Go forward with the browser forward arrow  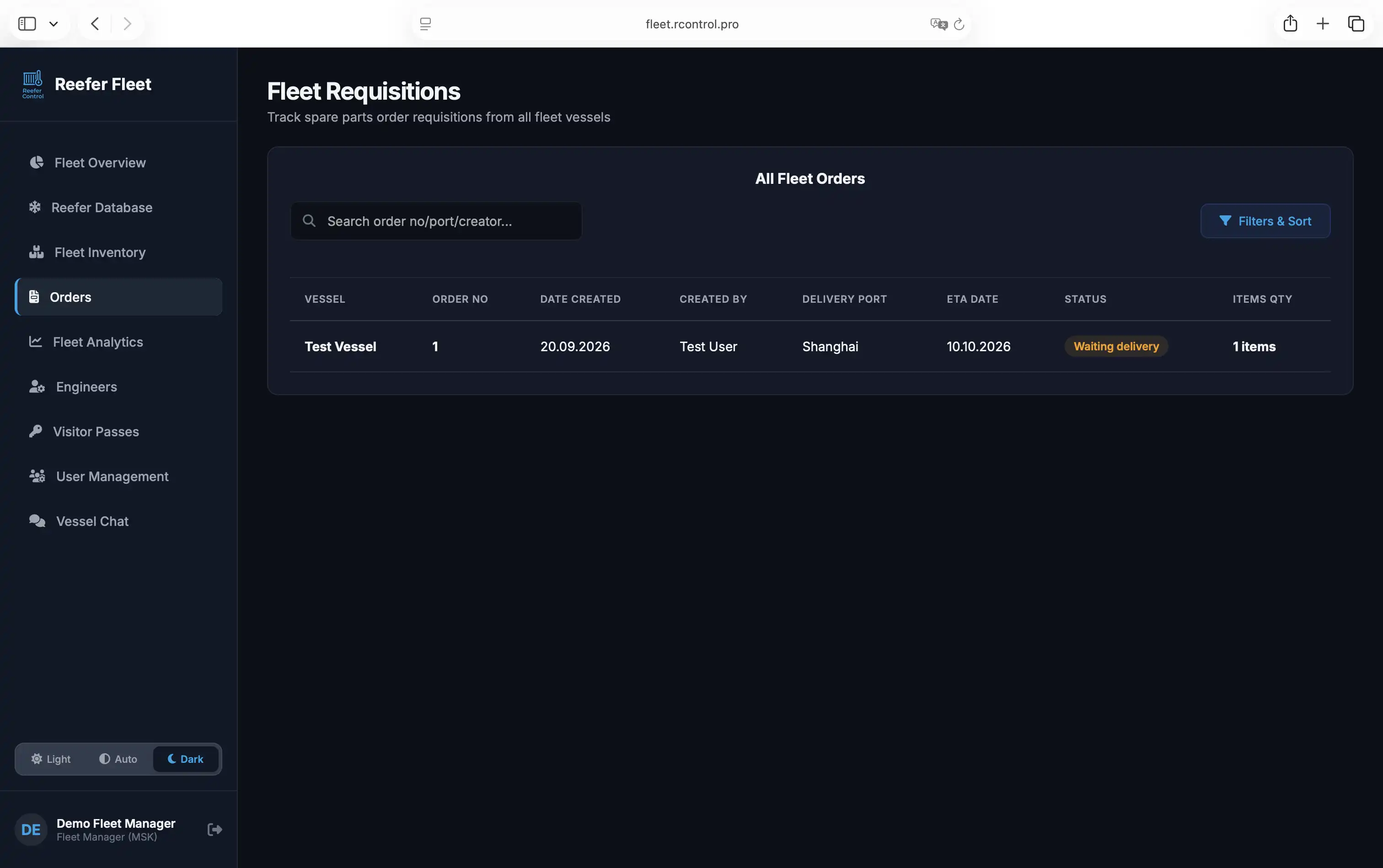coord(128,23)
